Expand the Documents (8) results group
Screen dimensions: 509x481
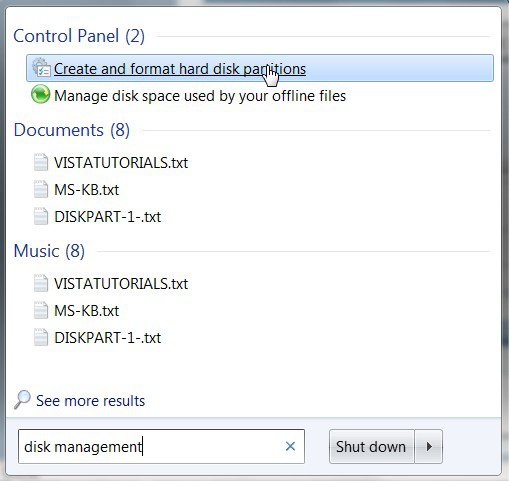(x=72, y=130)
